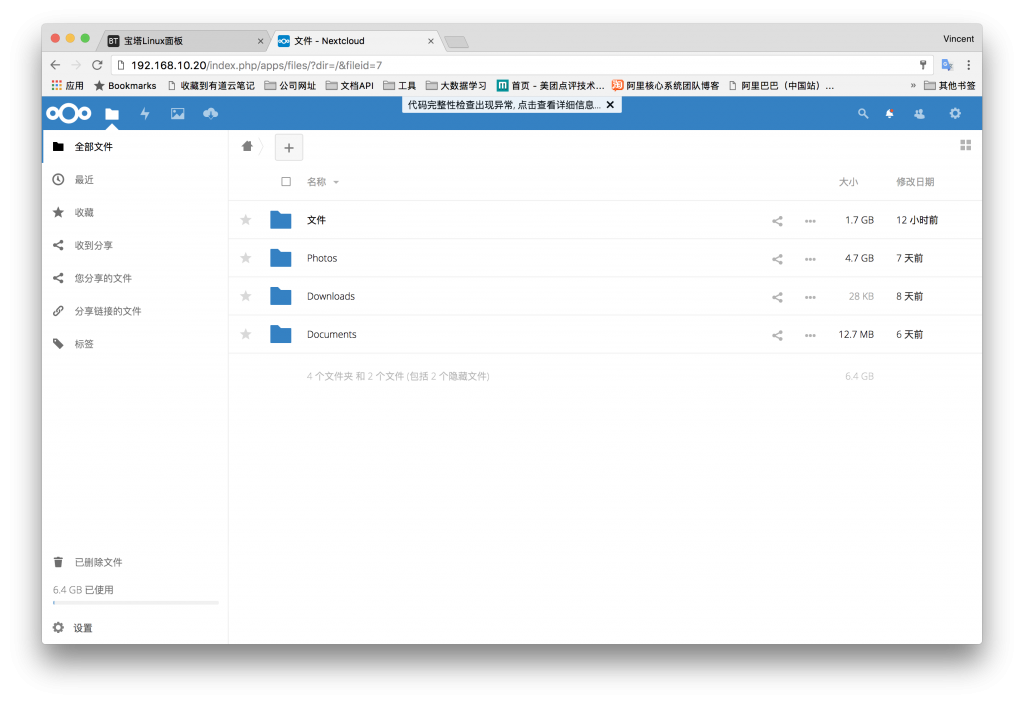This screenshot has width=1024, height=704.
Task: Open the Google Translate extension icon
Action: pos(947,65)
